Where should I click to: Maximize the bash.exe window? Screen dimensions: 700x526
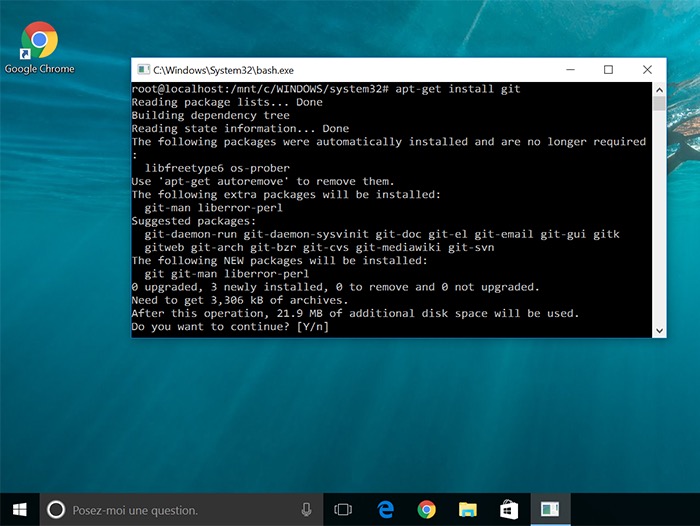[608, 70]
